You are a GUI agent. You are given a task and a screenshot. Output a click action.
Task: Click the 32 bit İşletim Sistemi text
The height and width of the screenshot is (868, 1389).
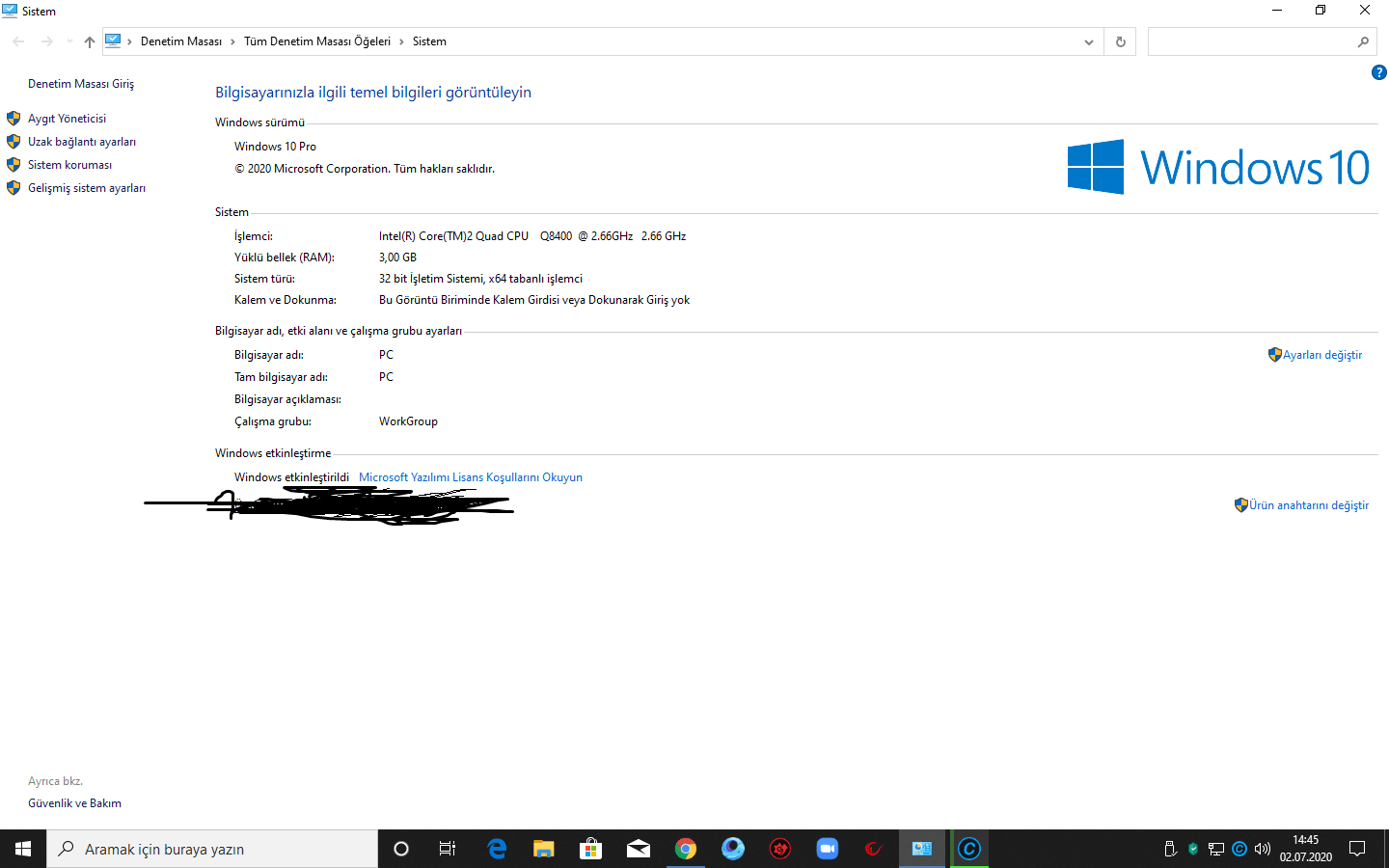point(480,279)
